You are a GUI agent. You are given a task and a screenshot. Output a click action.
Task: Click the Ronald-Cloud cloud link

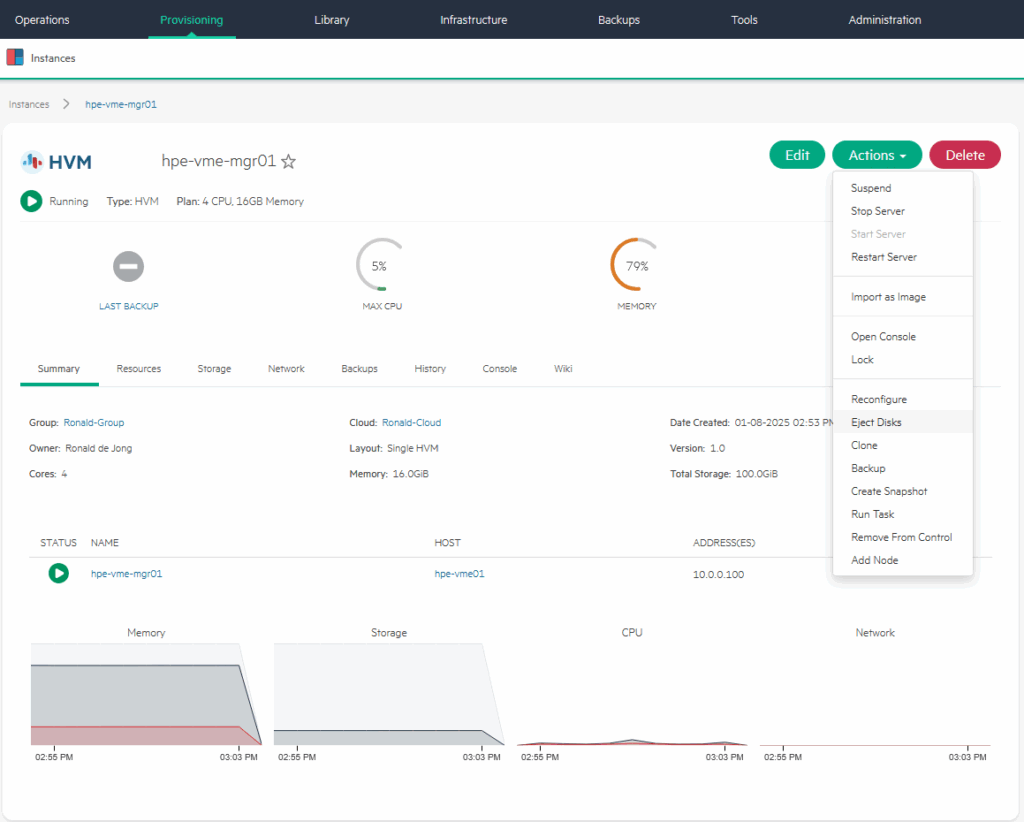(x=411, y=423)
